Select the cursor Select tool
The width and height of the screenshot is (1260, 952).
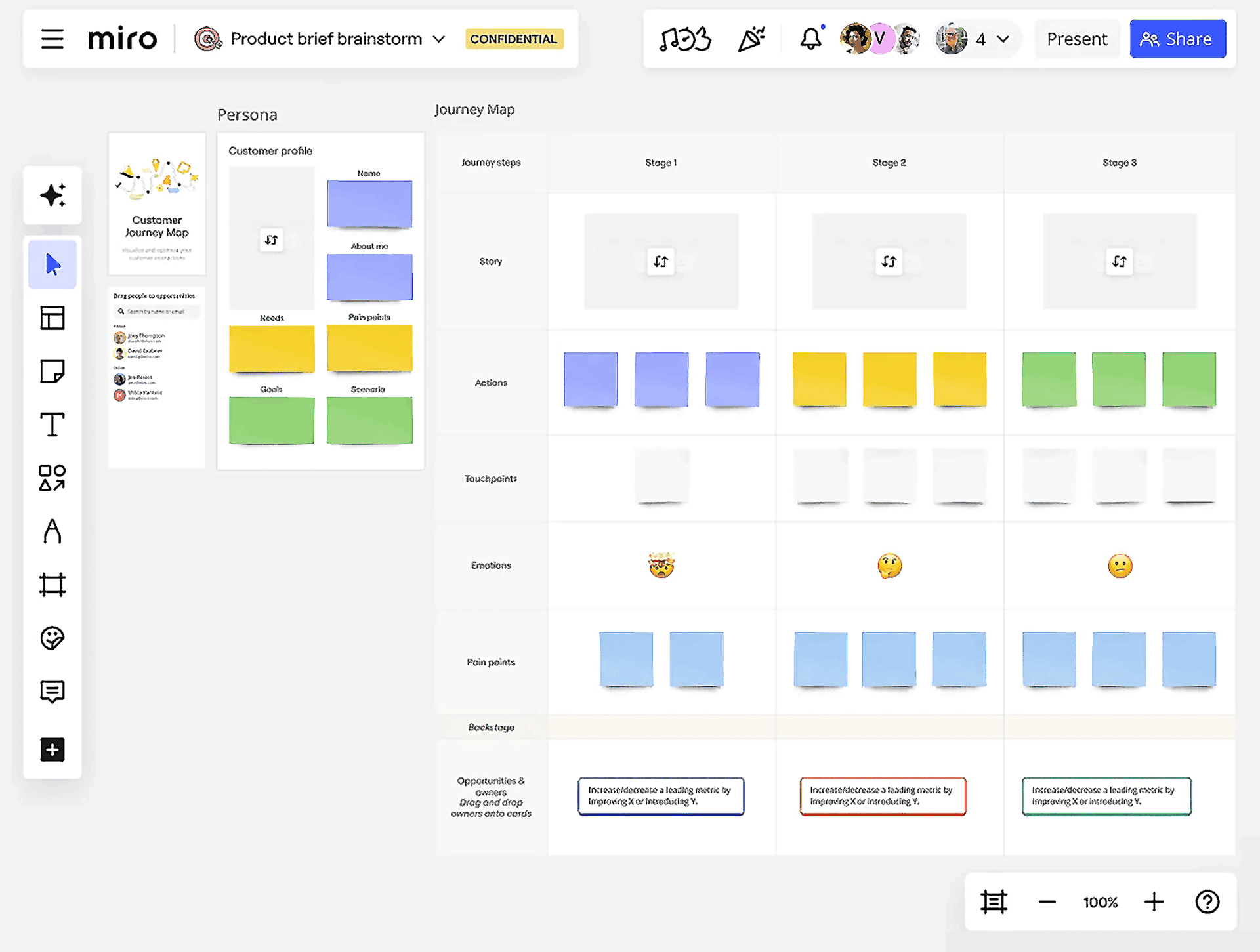[52, 264]
